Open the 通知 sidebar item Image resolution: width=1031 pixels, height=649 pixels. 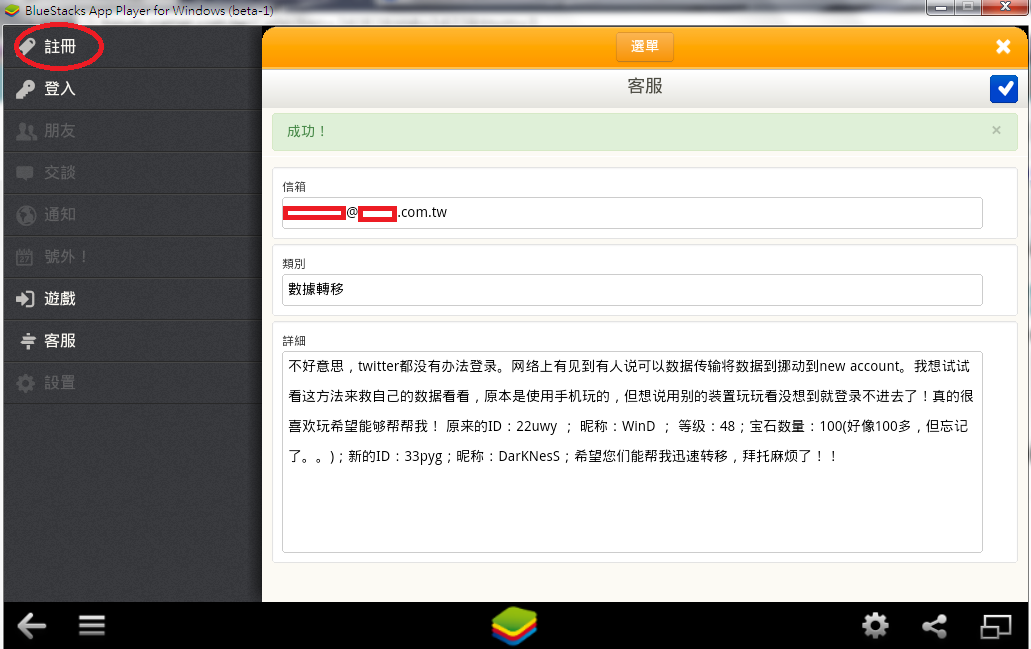click(60, 215)
